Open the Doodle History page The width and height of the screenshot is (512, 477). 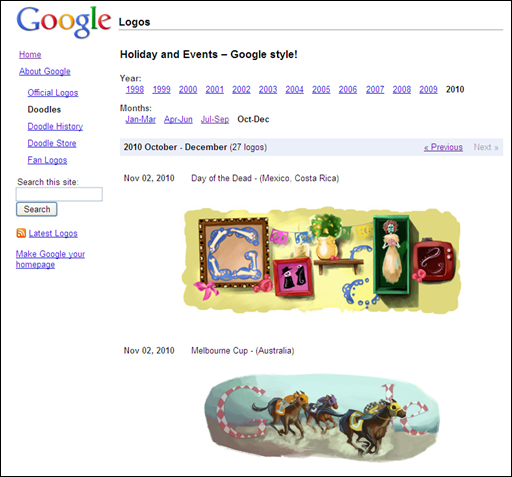click(55, 126)
